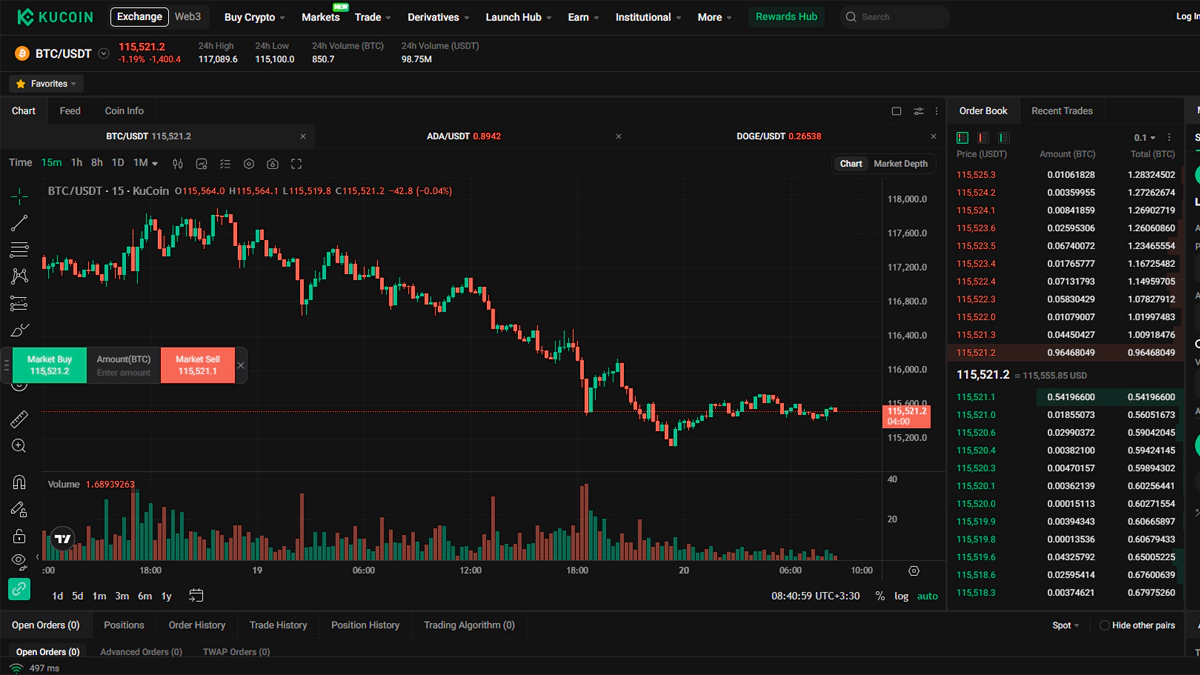
Task: Toggle percent scale on chart
Action: click(880, 596)
